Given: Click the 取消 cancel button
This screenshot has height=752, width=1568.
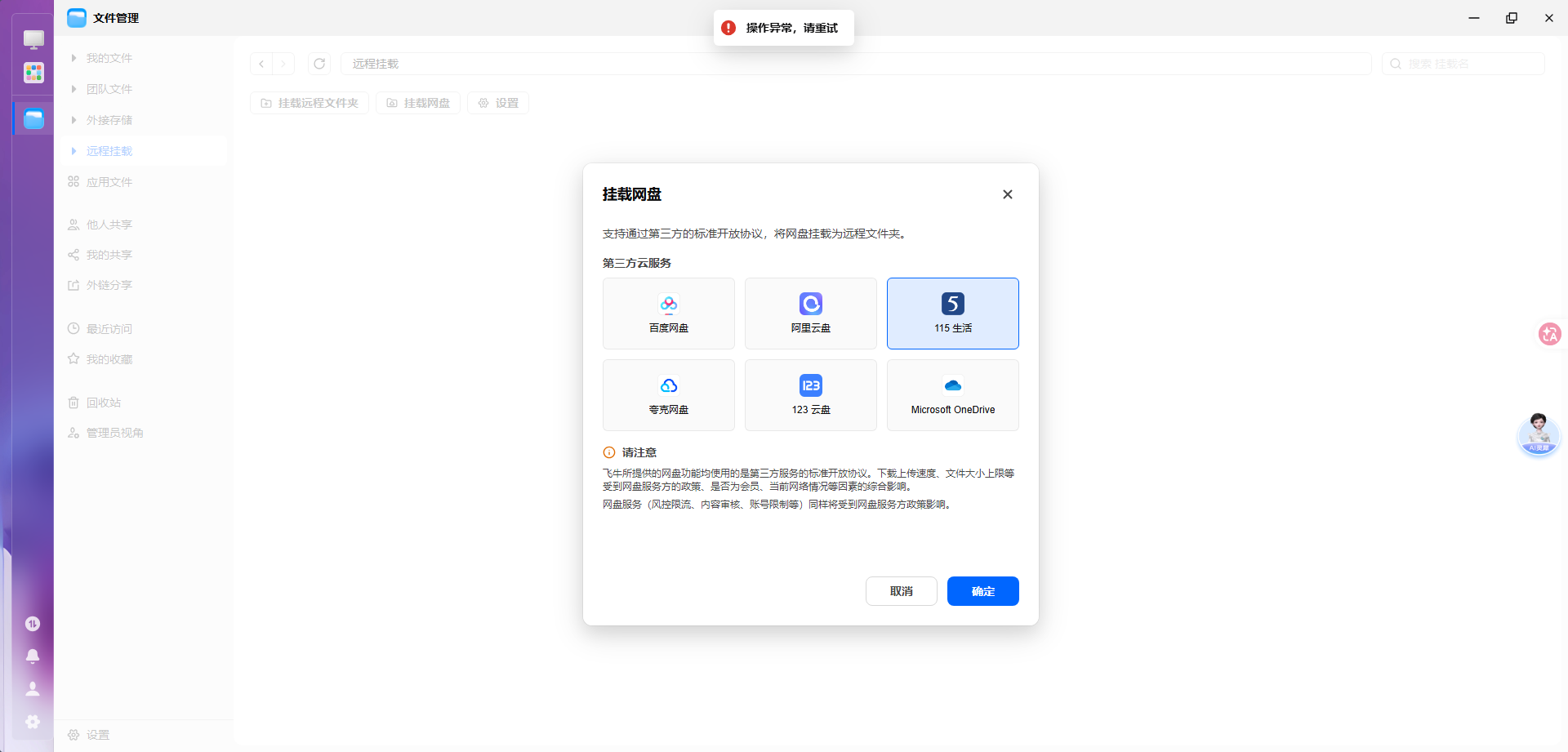Looking at the screenshot, I should 902,591.
